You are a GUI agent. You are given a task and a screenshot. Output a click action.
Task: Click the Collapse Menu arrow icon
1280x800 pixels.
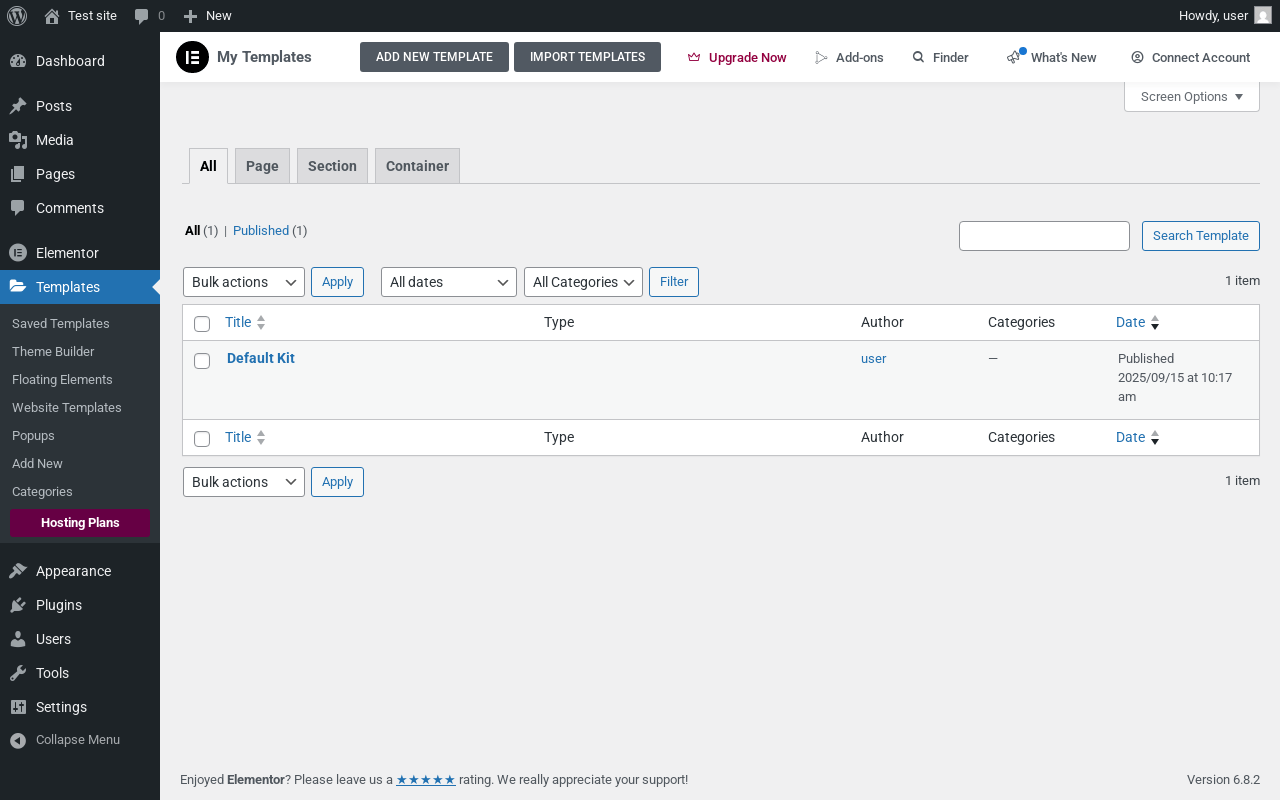click(18, 740)
